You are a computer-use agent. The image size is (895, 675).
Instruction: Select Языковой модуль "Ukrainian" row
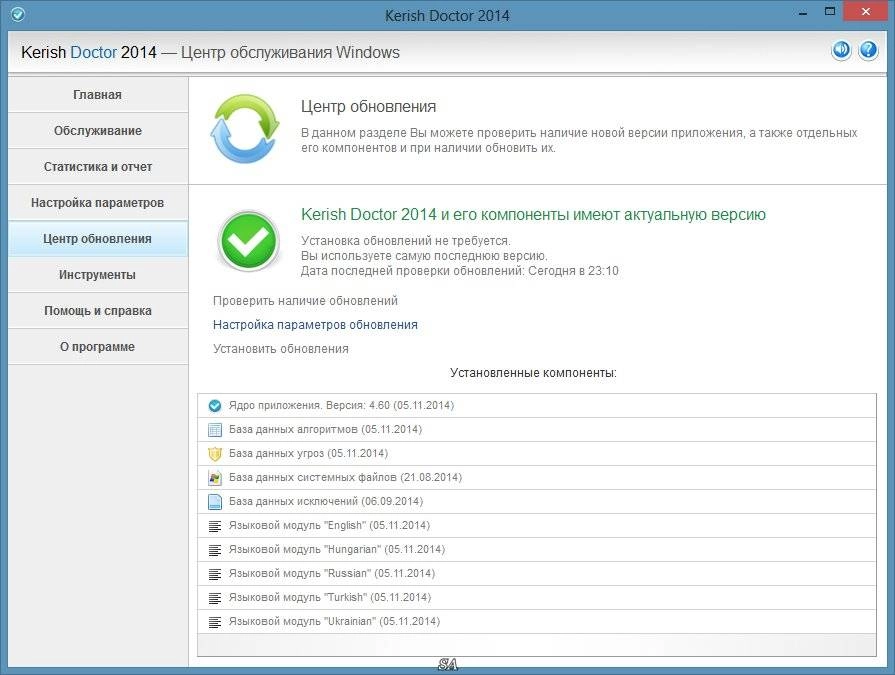tap(537, 621)
